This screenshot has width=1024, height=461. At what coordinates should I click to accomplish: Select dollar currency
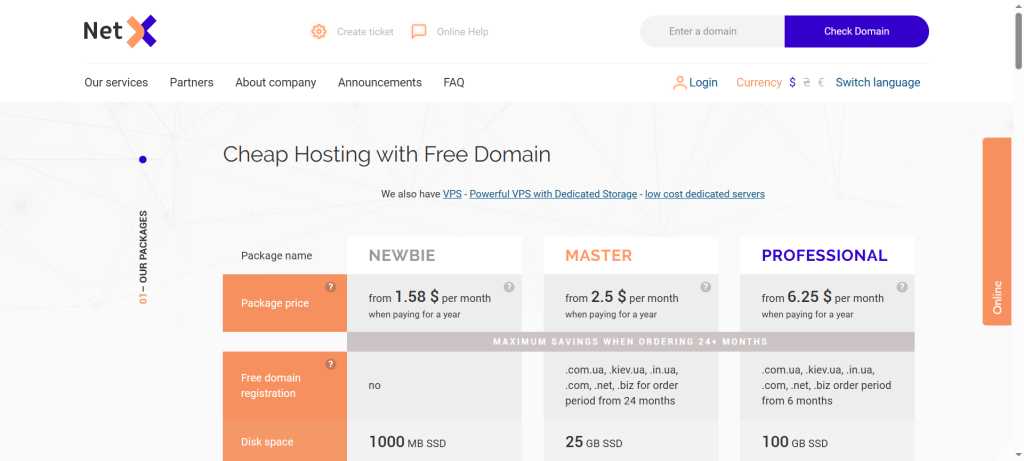tap(793, 83)
